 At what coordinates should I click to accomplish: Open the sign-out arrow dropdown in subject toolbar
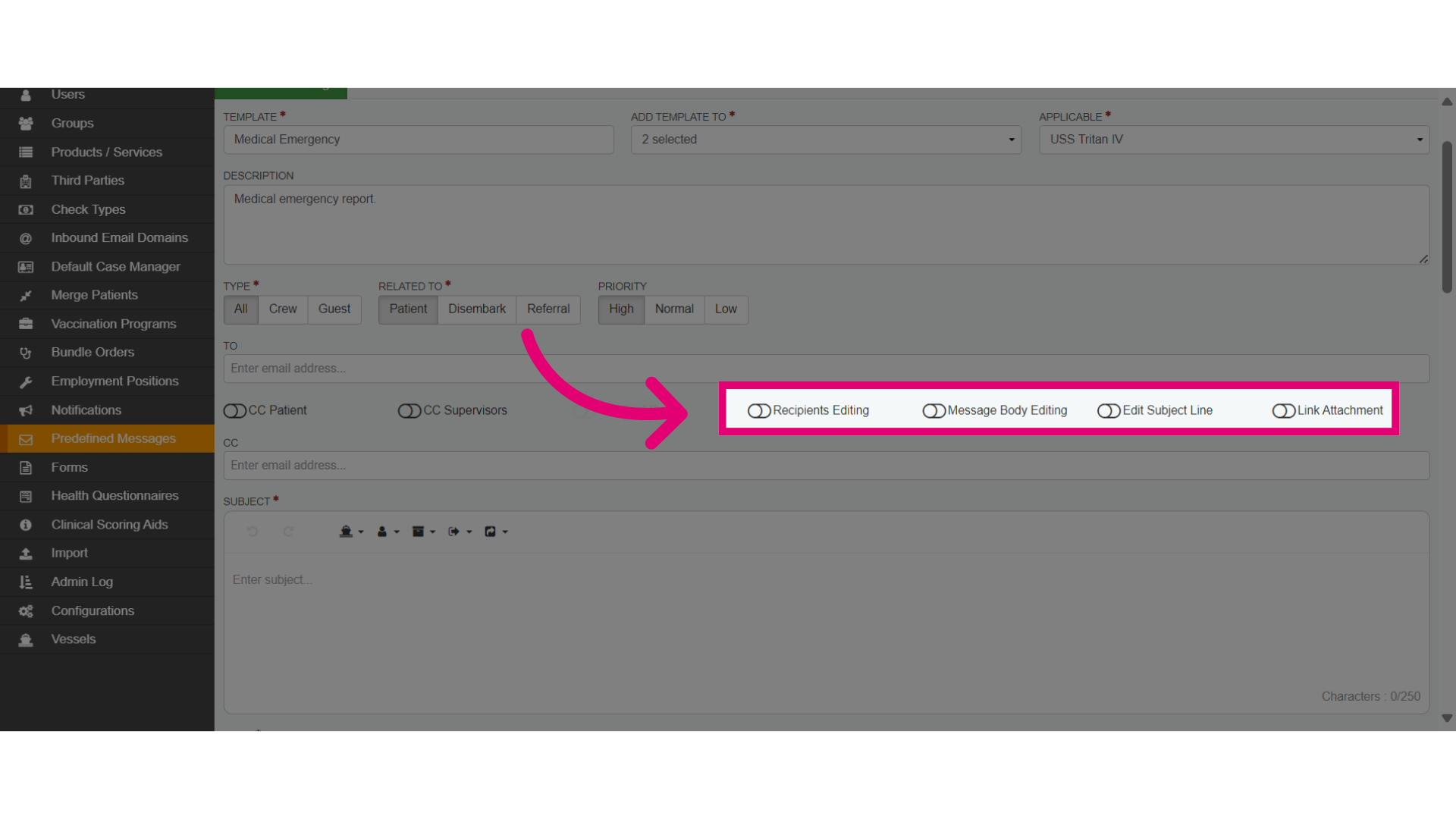460,532
